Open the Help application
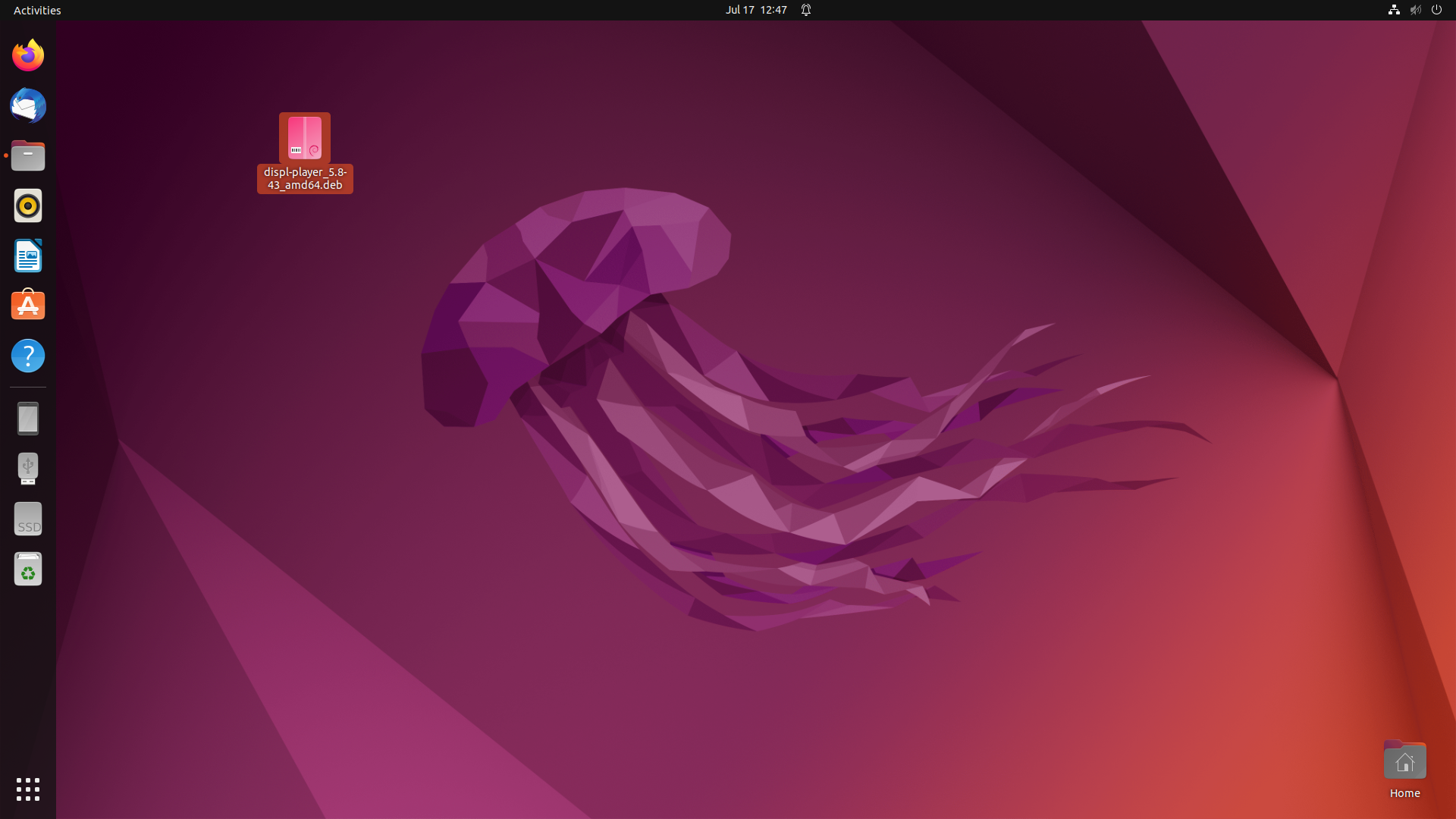Screen dimensions: 1456x819 pyautogui.click(x=28, y=356)
